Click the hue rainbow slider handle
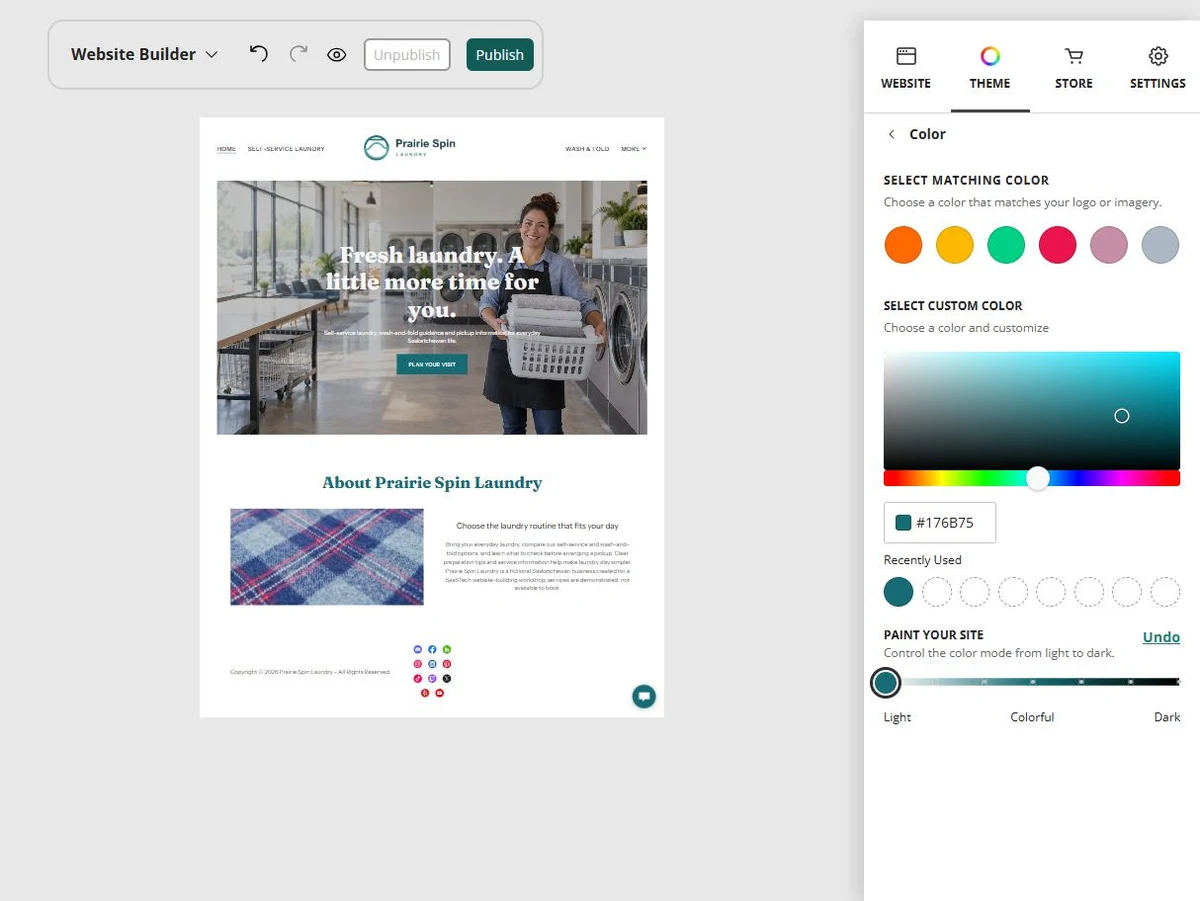This screenshot has height=901, width=1200. [x=1038, y=478]
